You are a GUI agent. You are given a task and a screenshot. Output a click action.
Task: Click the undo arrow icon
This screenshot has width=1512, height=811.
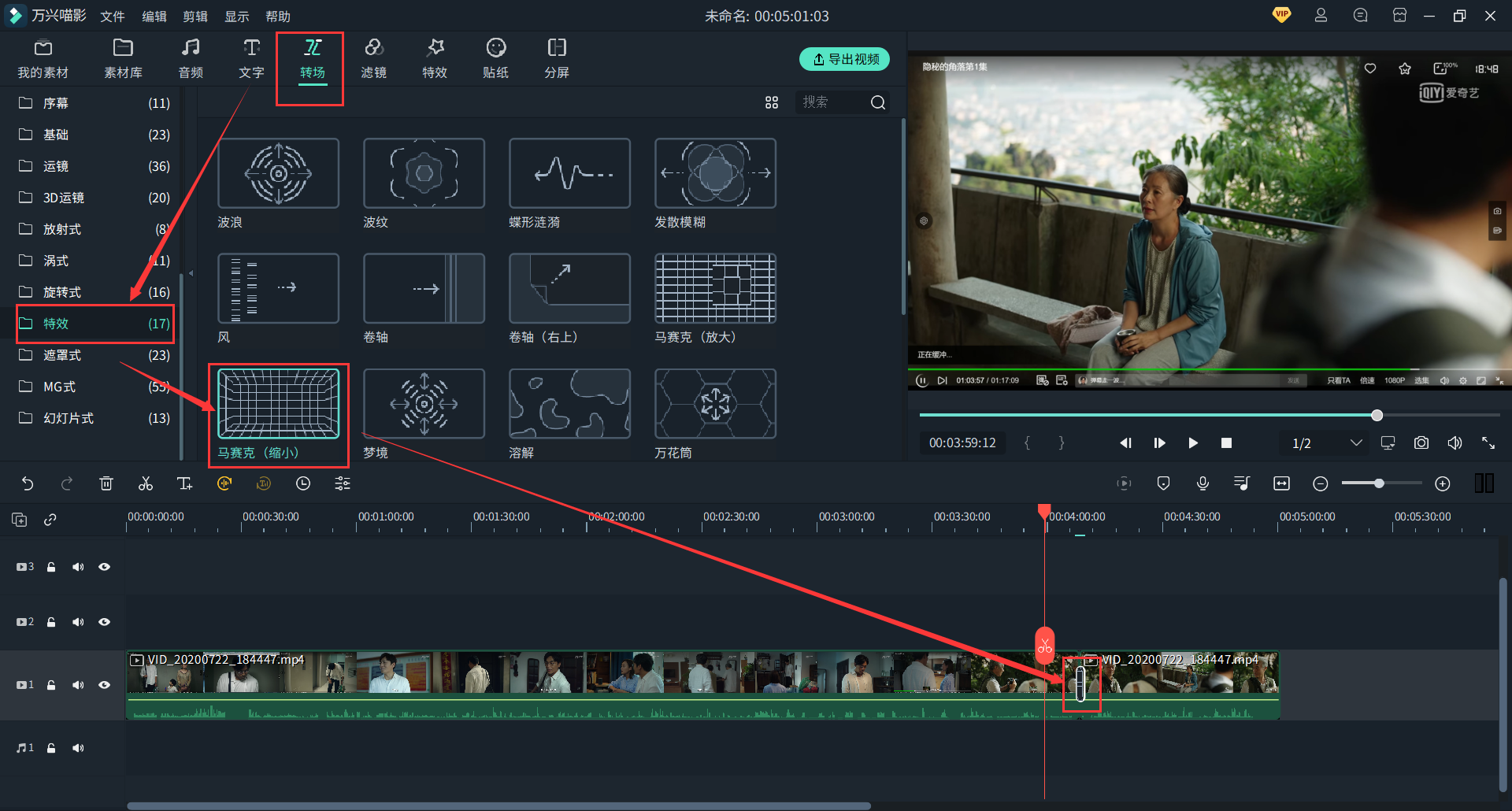(28, 483)
